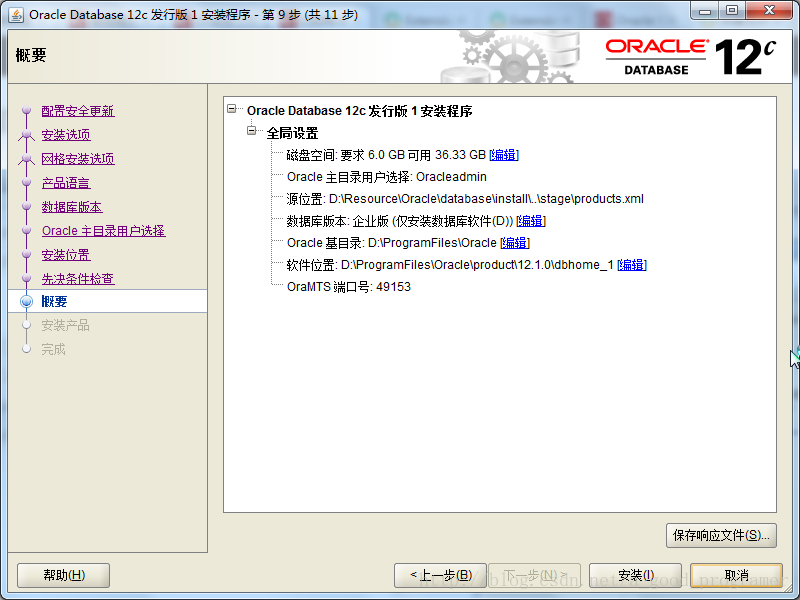Go to Oracle 主目录用户选择 step

104,231
